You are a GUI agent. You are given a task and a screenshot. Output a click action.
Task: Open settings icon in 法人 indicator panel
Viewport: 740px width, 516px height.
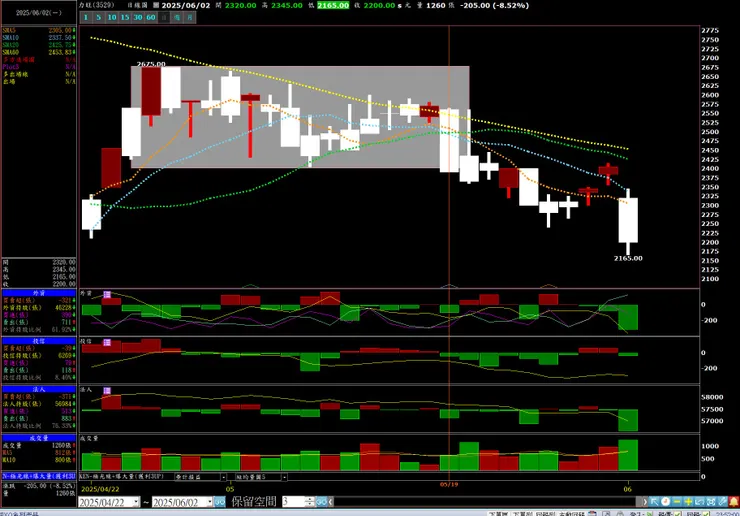(107, 391)
